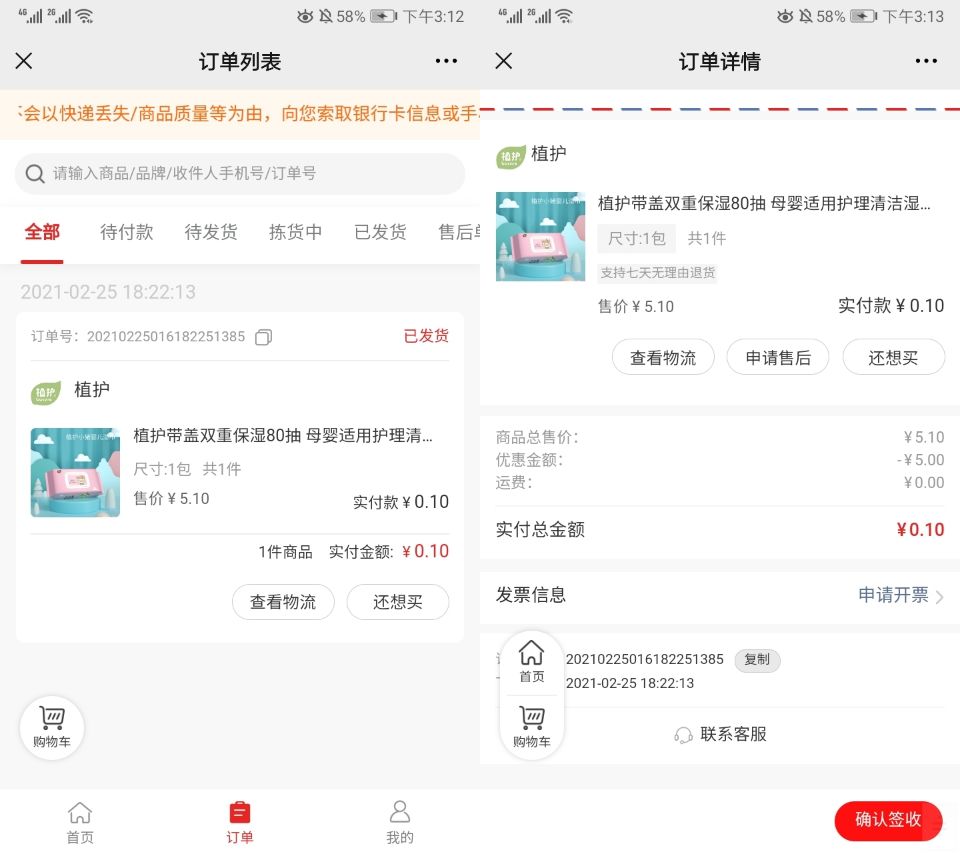Tap the search magnifier icon
Image resolution: width=960 pixels, height=853 pixels.
tap(35, 174)
